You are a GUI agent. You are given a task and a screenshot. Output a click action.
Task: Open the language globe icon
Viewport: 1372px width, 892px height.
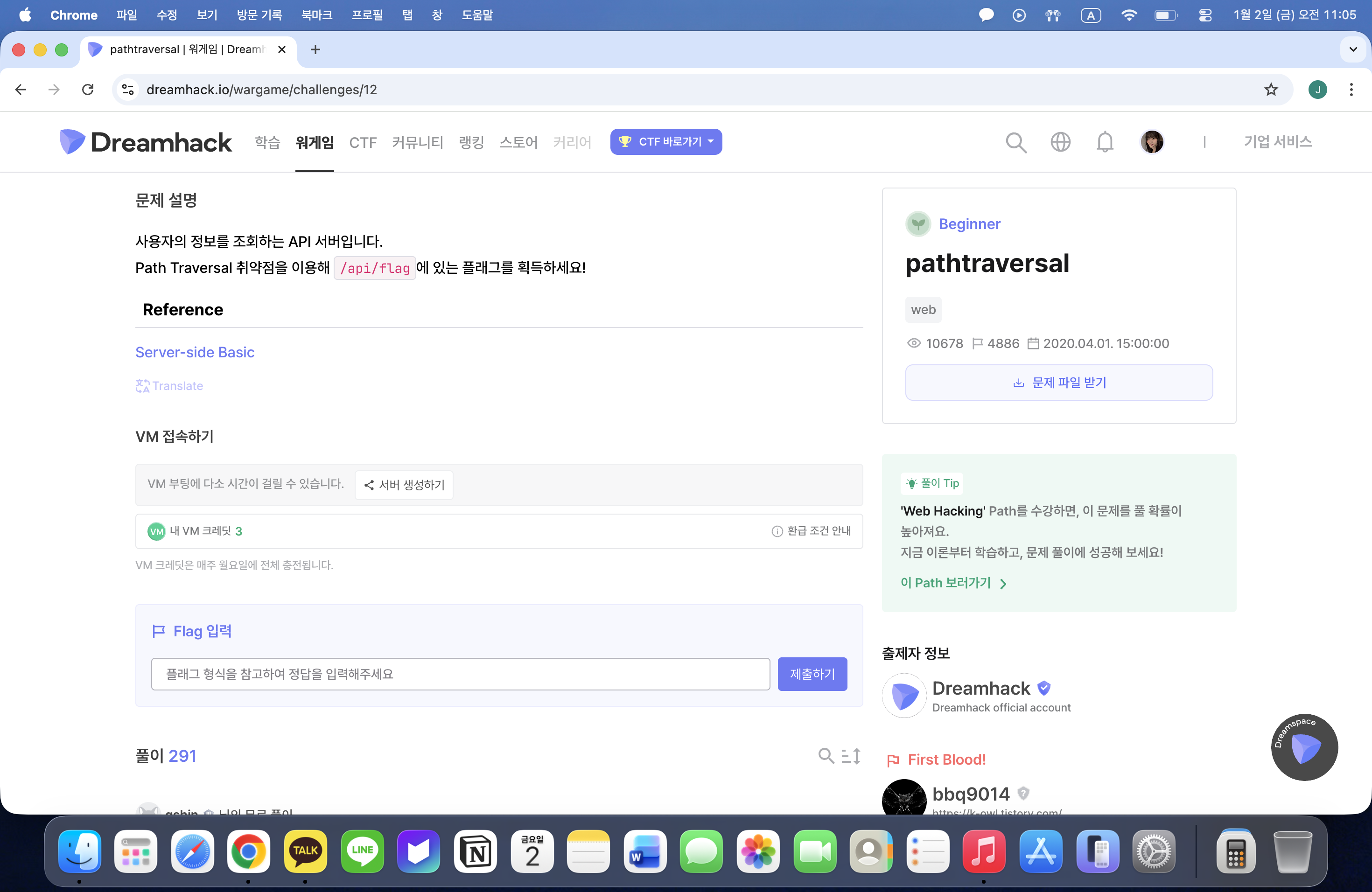[1060, 142]
